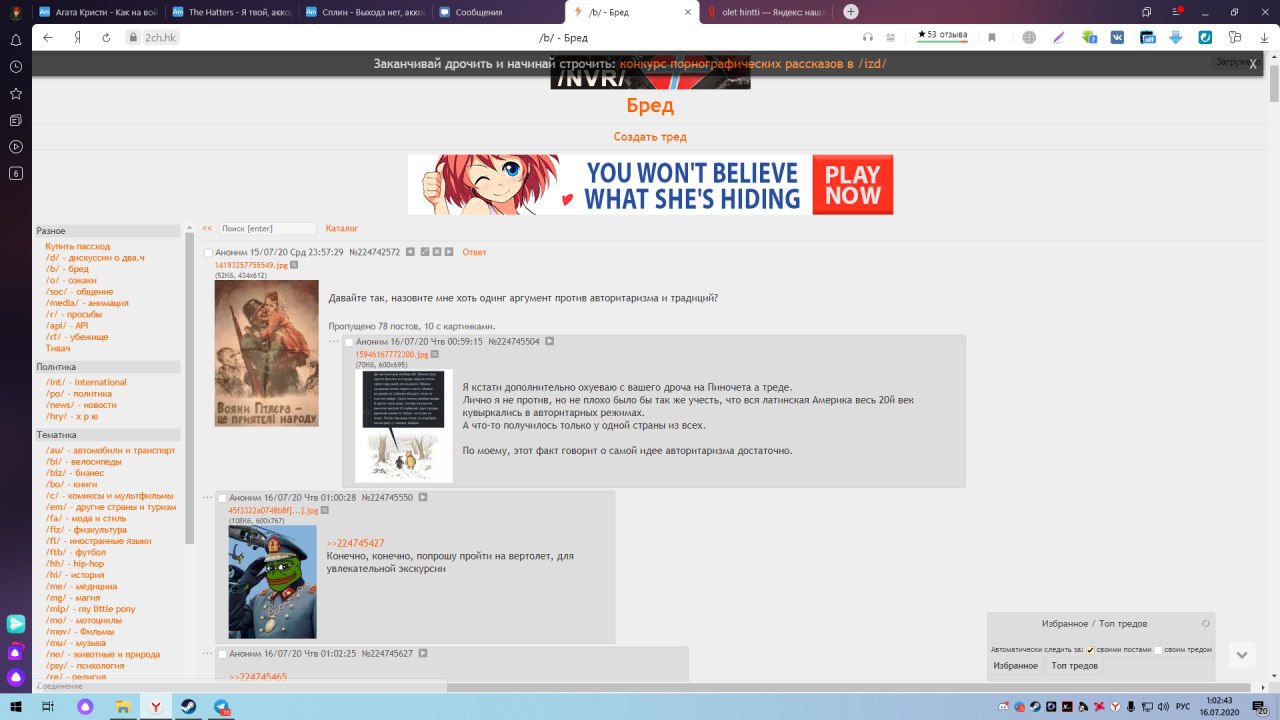The image size is (1280, 720).
Task: Open 'Купить пасскод' sidebar link
Action: coord(77,246)
